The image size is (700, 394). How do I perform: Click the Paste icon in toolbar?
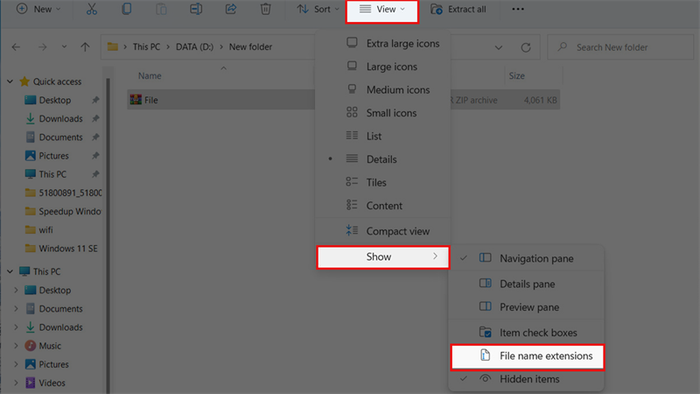coord(161,9)
